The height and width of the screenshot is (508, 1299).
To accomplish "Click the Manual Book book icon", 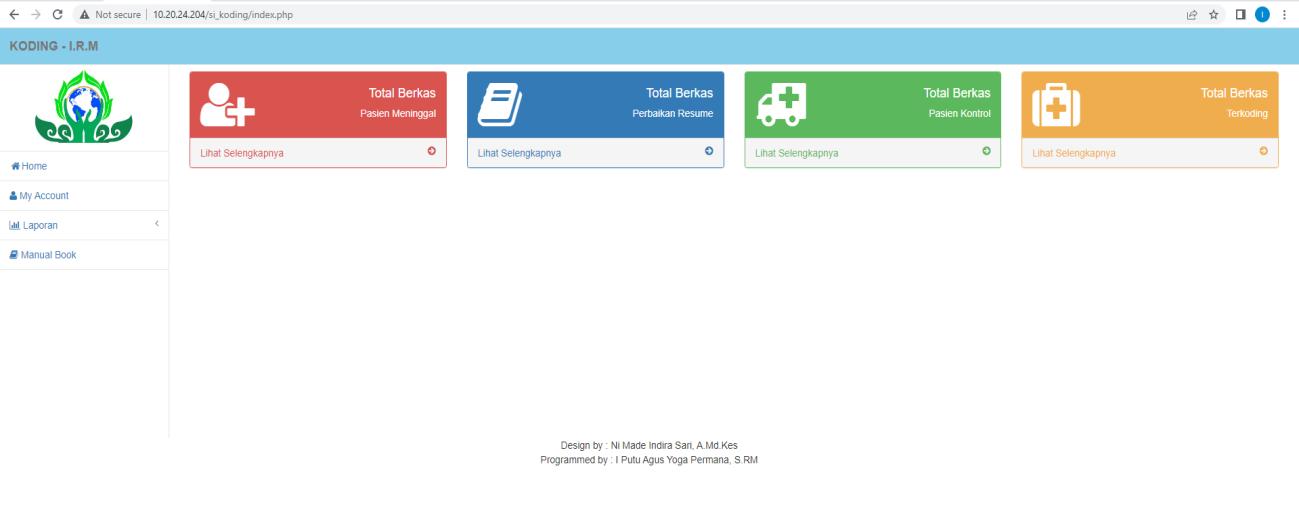I will pos(15,255).
